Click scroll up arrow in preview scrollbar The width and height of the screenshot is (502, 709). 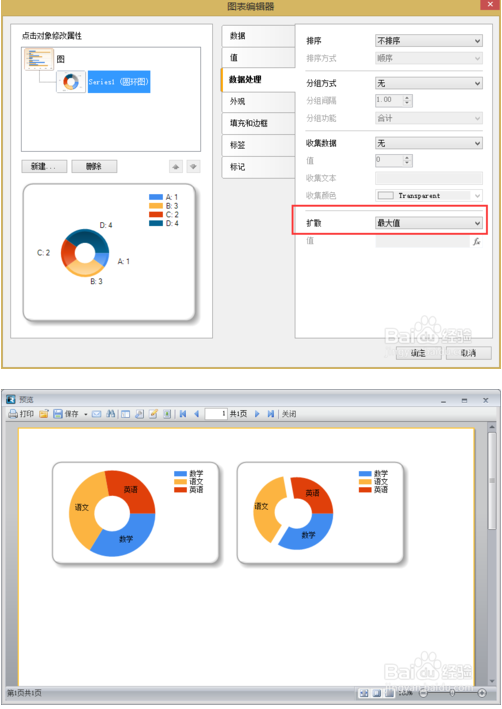pyautogui.click(x=492, y=426)
